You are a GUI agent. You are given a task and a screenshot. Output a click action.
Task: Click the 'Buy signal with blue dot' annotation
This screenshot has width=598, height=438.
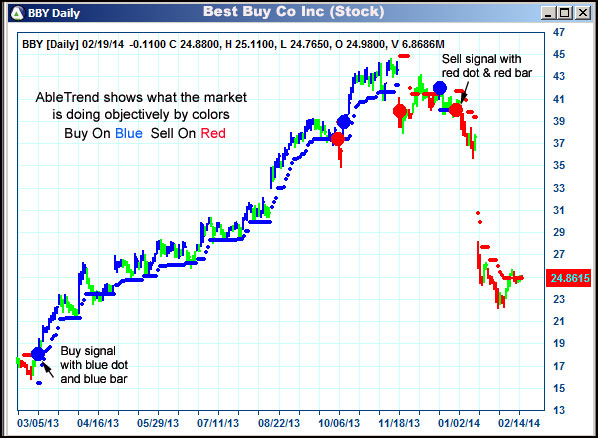pyautogui.click(x=94, y=365)
